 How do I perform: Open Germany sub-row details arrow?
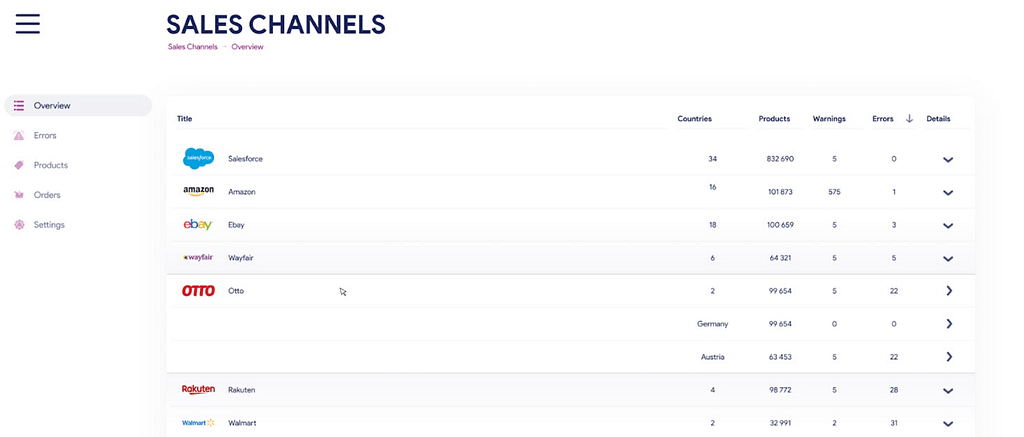click(x=948, y=324)
